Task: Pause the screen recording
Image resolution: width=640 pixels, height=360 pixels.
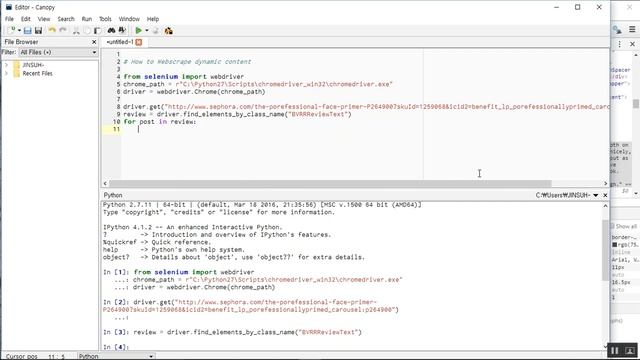Action: [615, 351]
